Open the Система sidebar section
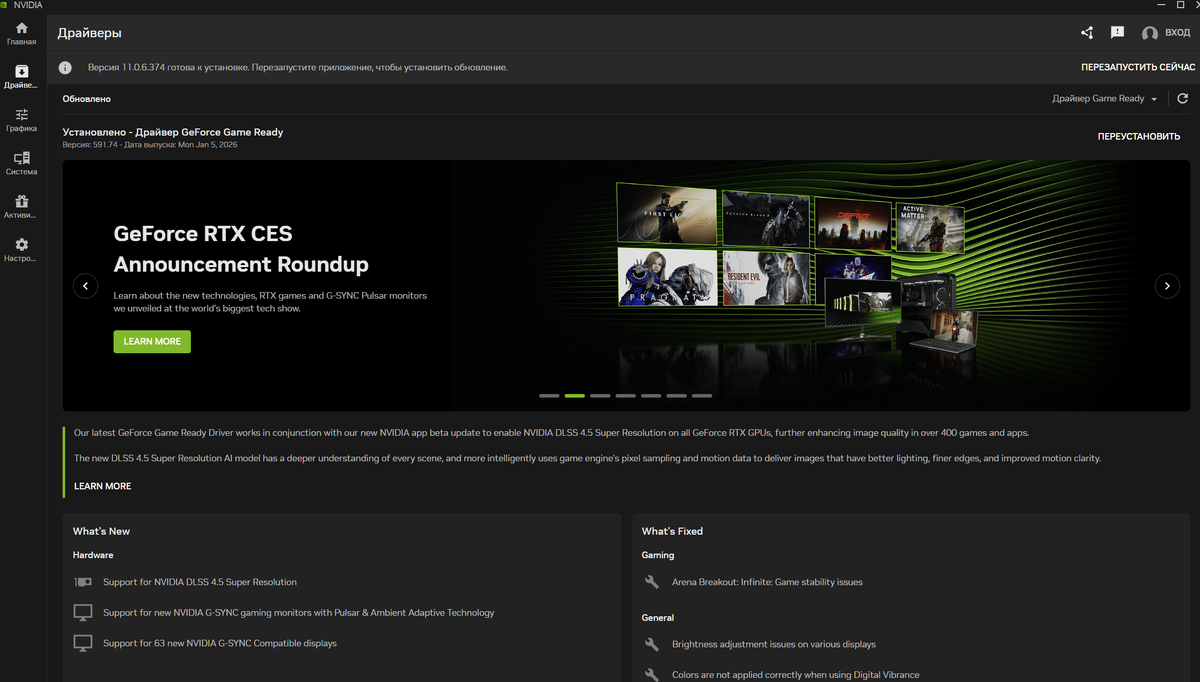The width and height of the screenshot is (1200, 682). click(x=22, y=163)
